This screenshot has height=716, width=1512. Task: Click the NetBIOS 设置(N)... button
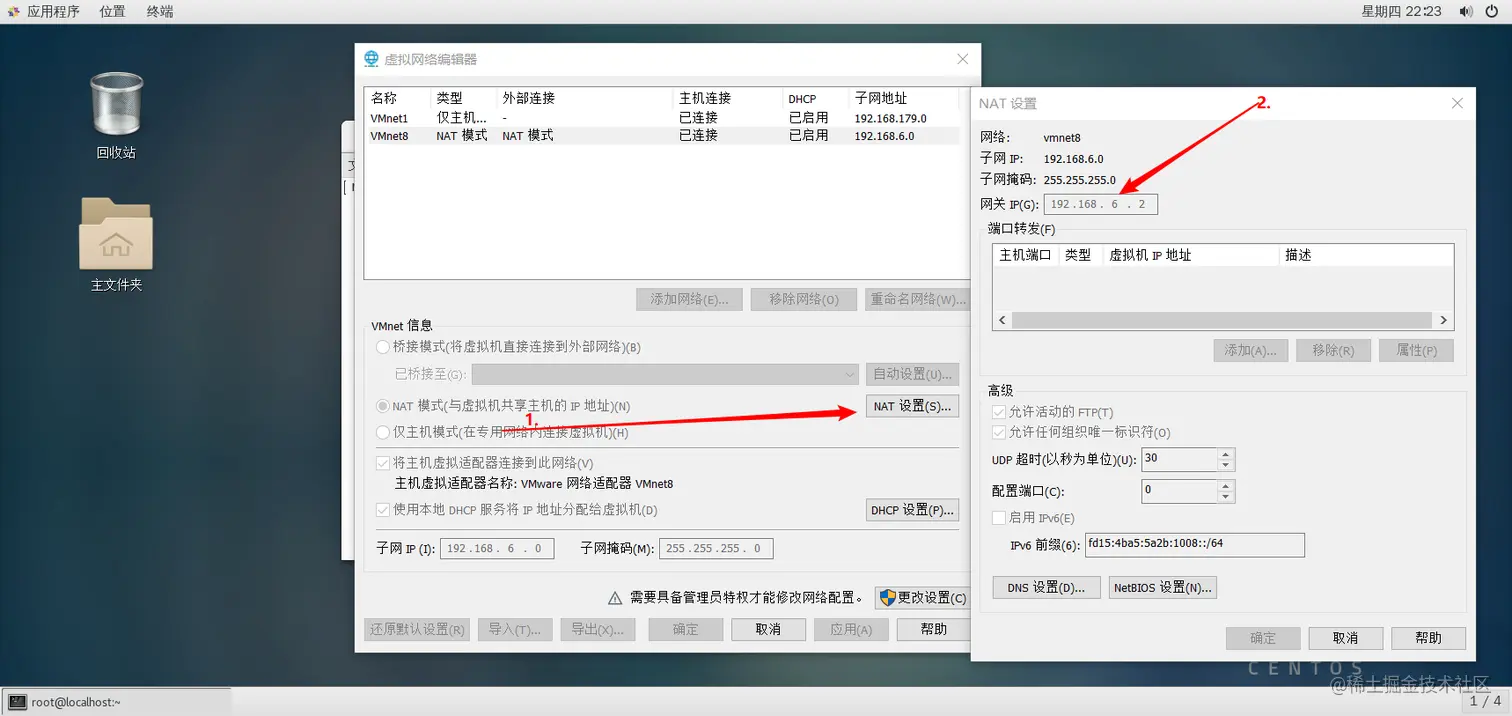tap(1162, 587)
